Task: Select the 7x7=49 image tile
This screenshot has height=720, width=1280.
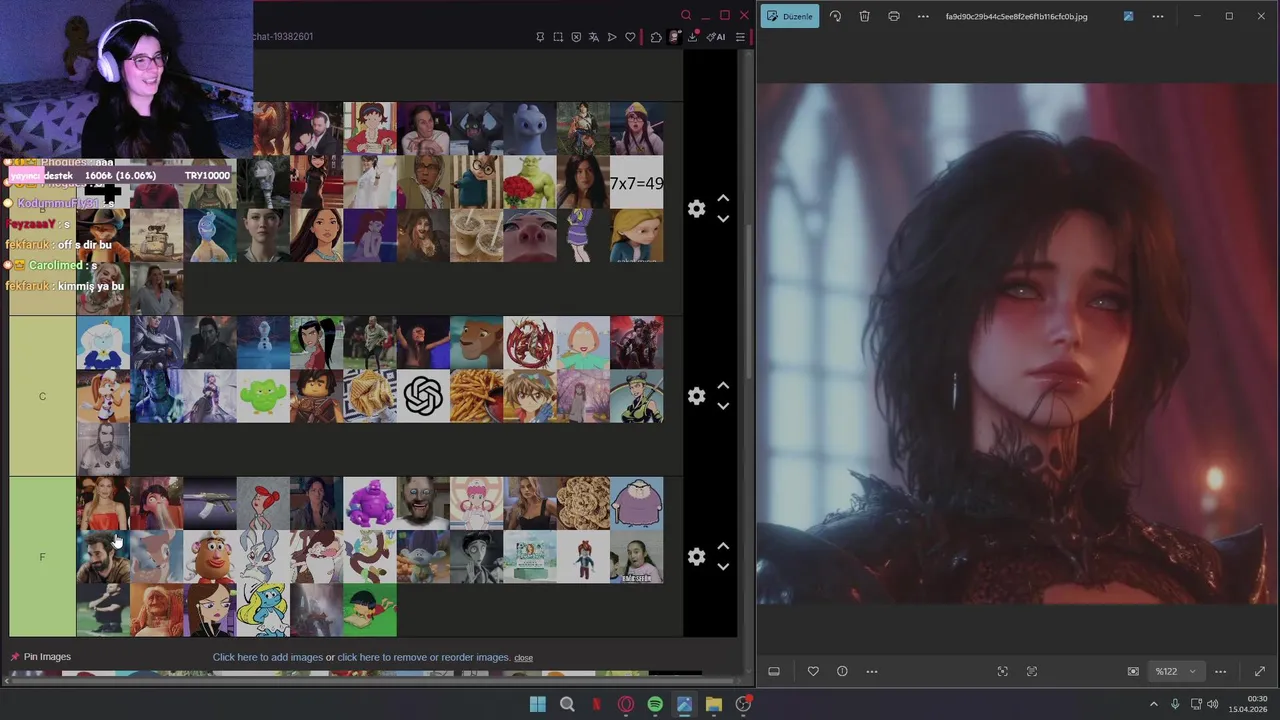Action: (637, 183)
